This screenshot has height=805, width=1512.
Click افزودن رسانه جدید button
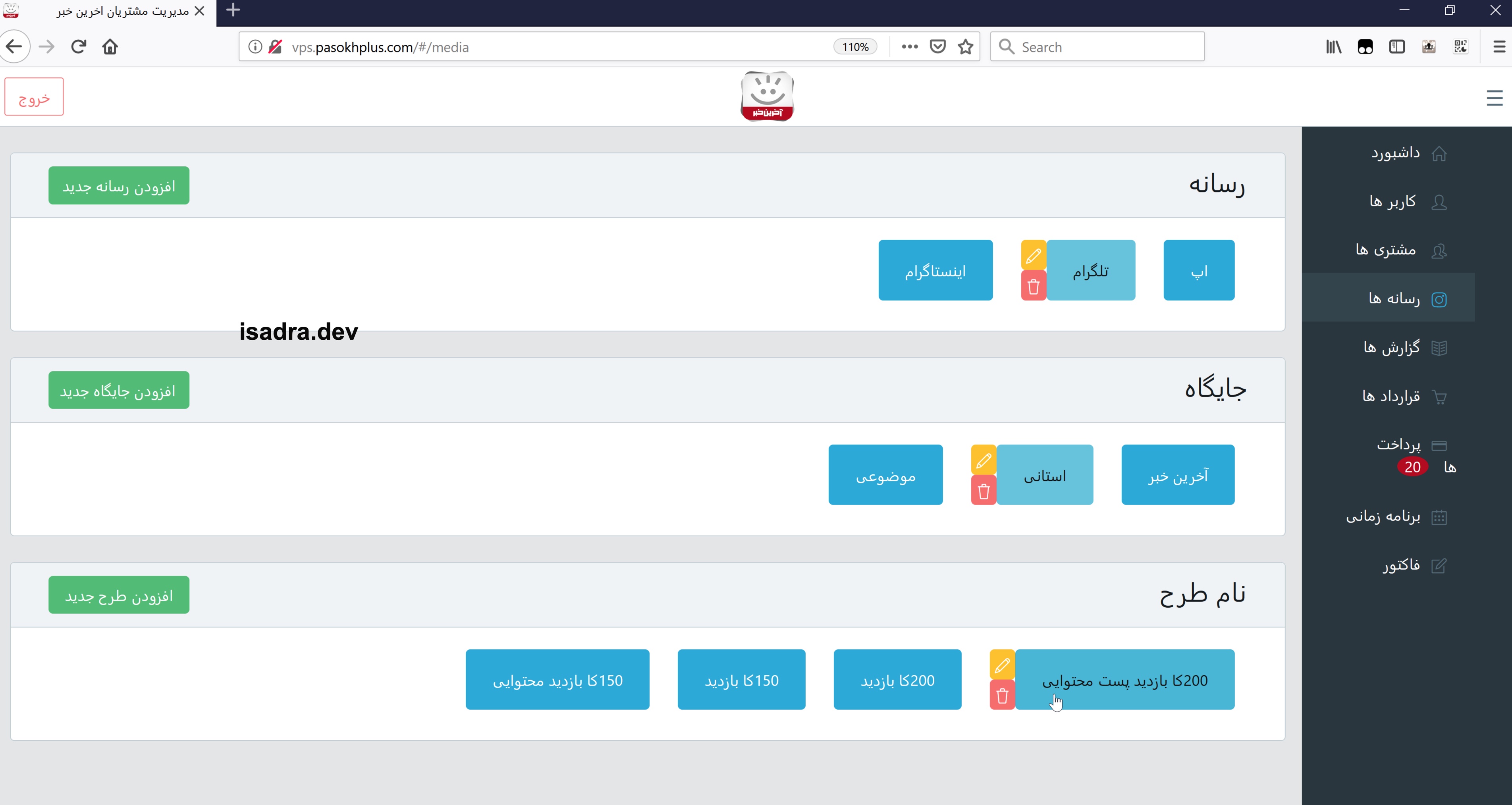click(119, 185)
